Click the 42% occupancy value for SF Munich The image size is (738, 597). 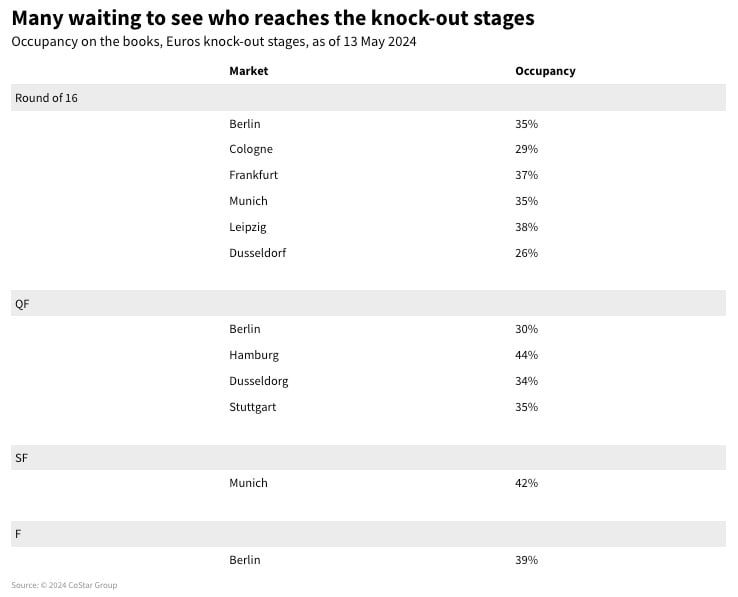point(526,483)
